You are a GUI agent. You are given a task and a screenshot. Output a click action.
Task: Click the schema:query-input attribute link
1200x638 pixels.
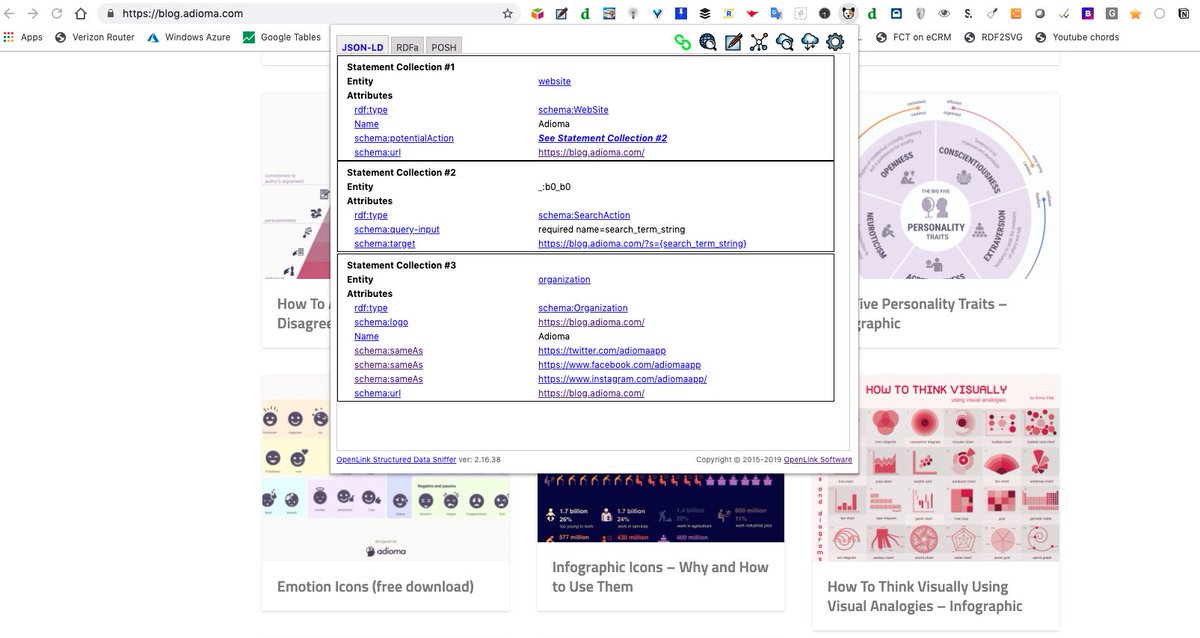tap(396, 229)
